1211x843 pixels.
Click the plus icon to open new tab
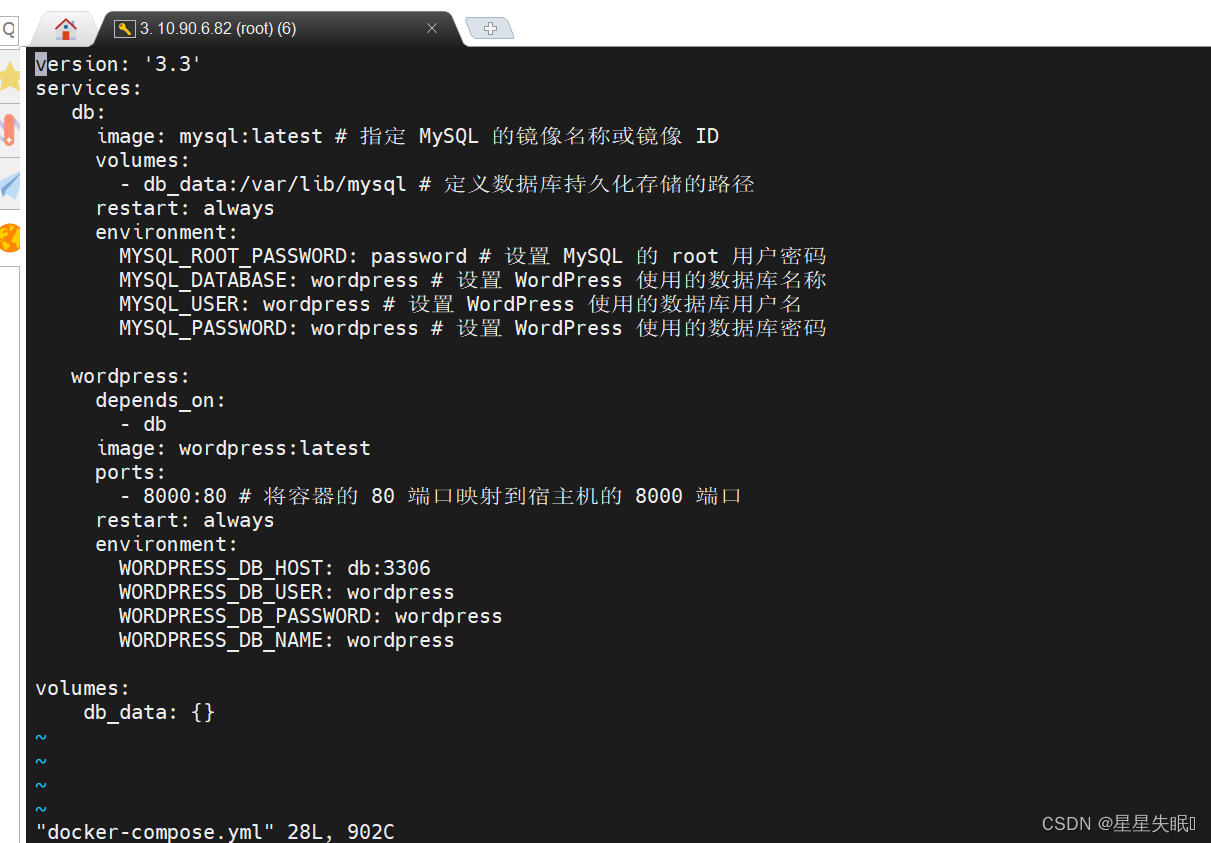coord(489,28)
